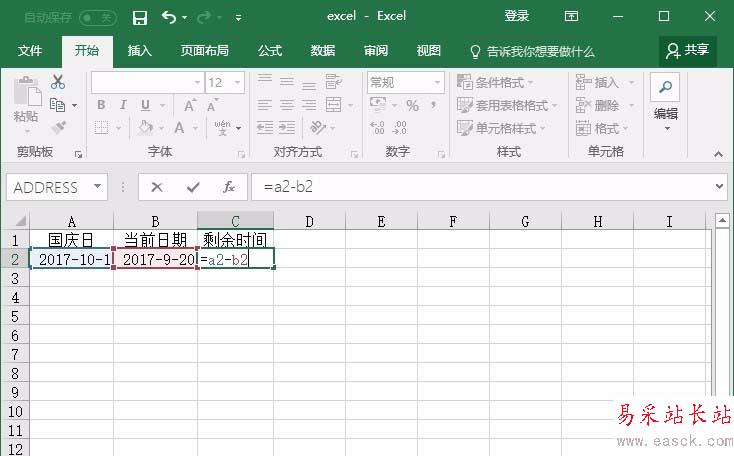This screenshot has height=456, width=734.
Task: Click the Undo arrow icon
Action: tap(169, 17)
